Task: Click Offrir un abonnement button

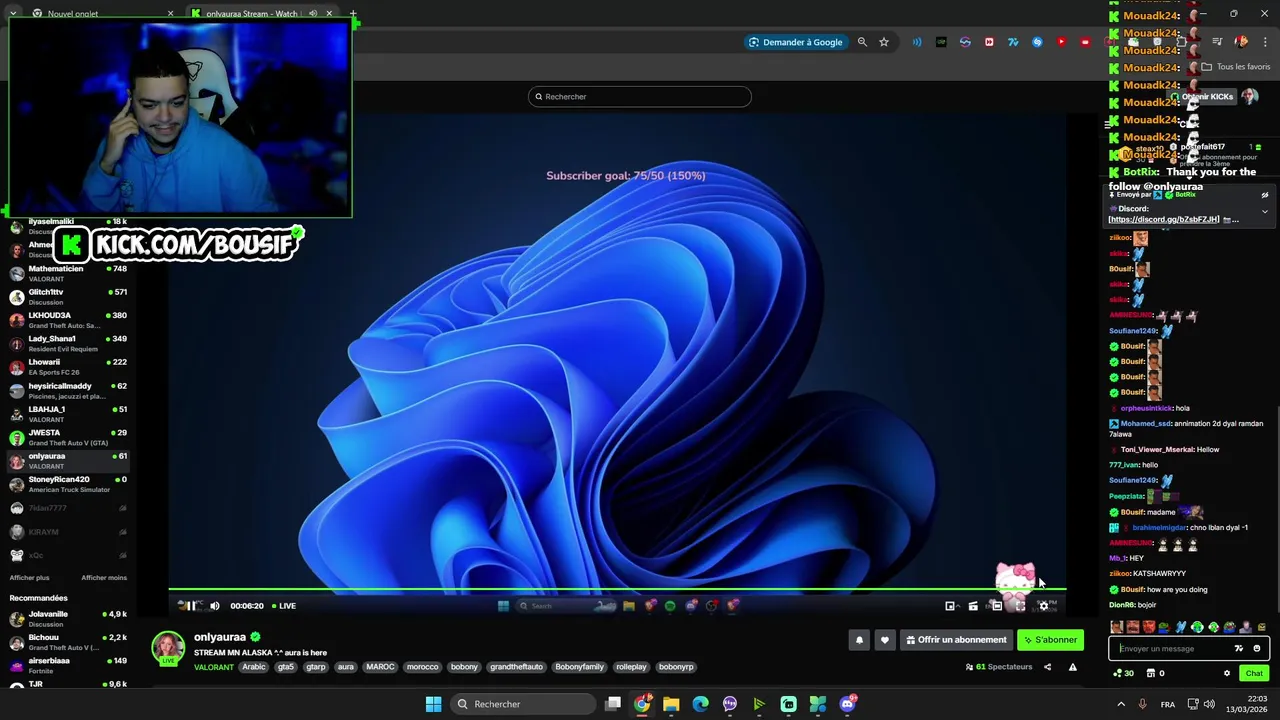Action: click(x=956, y=640)
